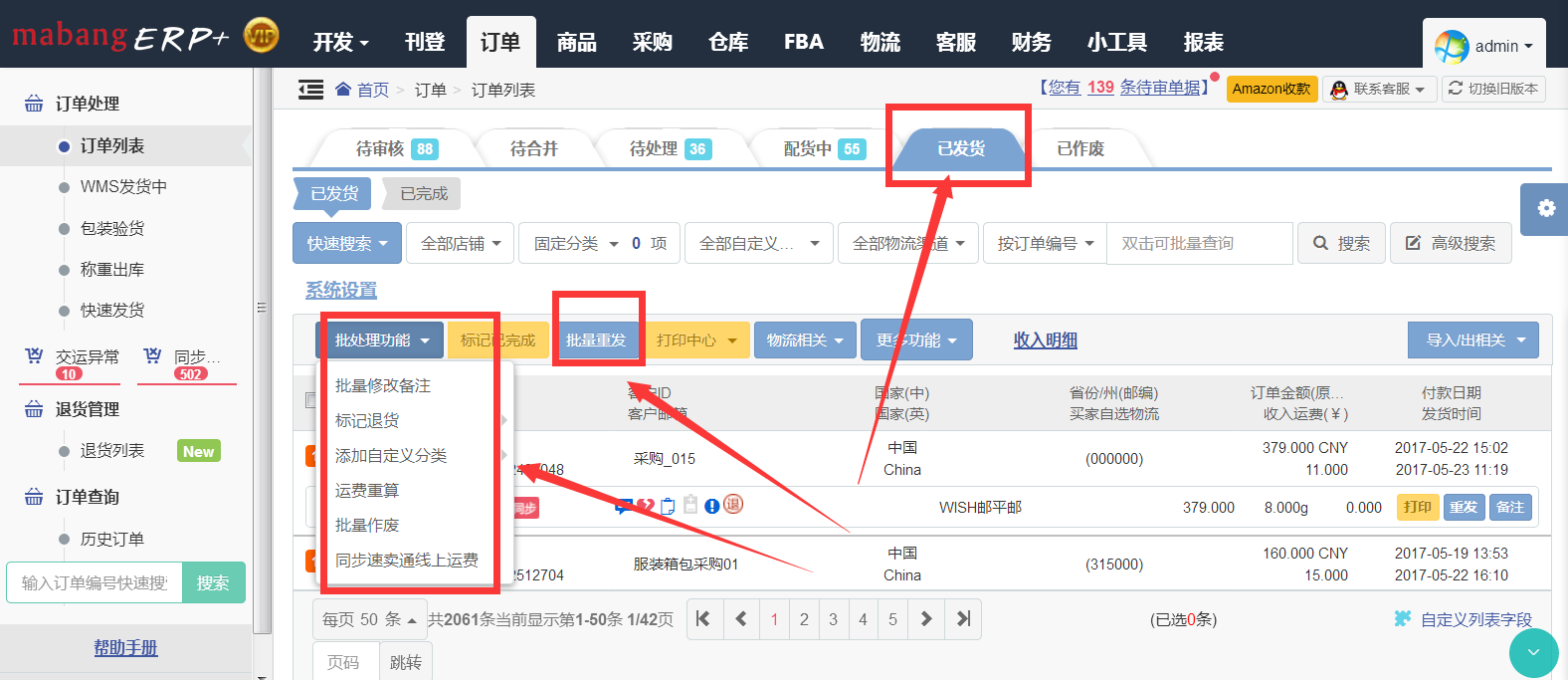Click the mabang ERP+ logo
Screen dimensions: 1568x680
pyautogui.click(x=120, y=37)
